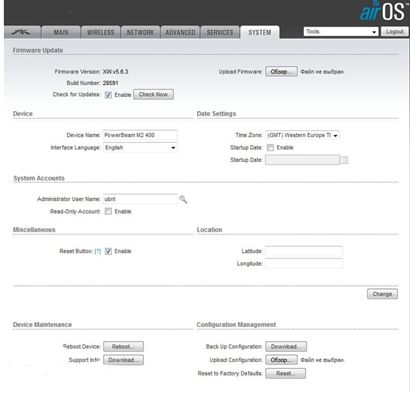The image size is (410, 399).
Task: Open the Time Zone dropdown
Action: pos(302,135)
